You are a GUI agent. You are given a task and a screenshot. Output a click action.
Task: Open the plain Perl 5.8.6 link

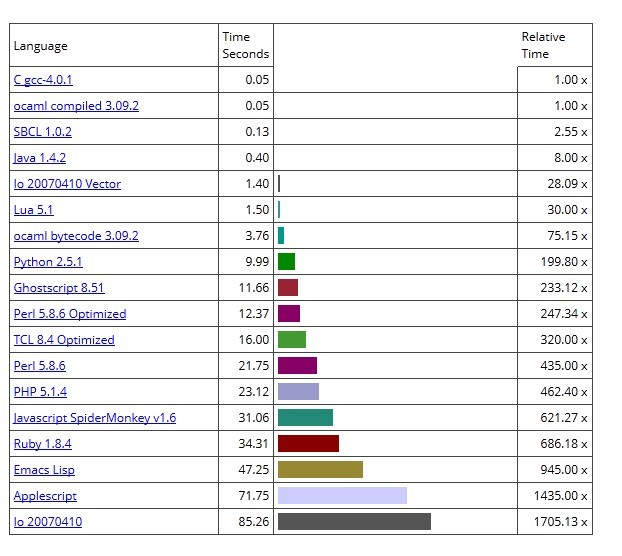pyautogui.click(x=40, y=366)
